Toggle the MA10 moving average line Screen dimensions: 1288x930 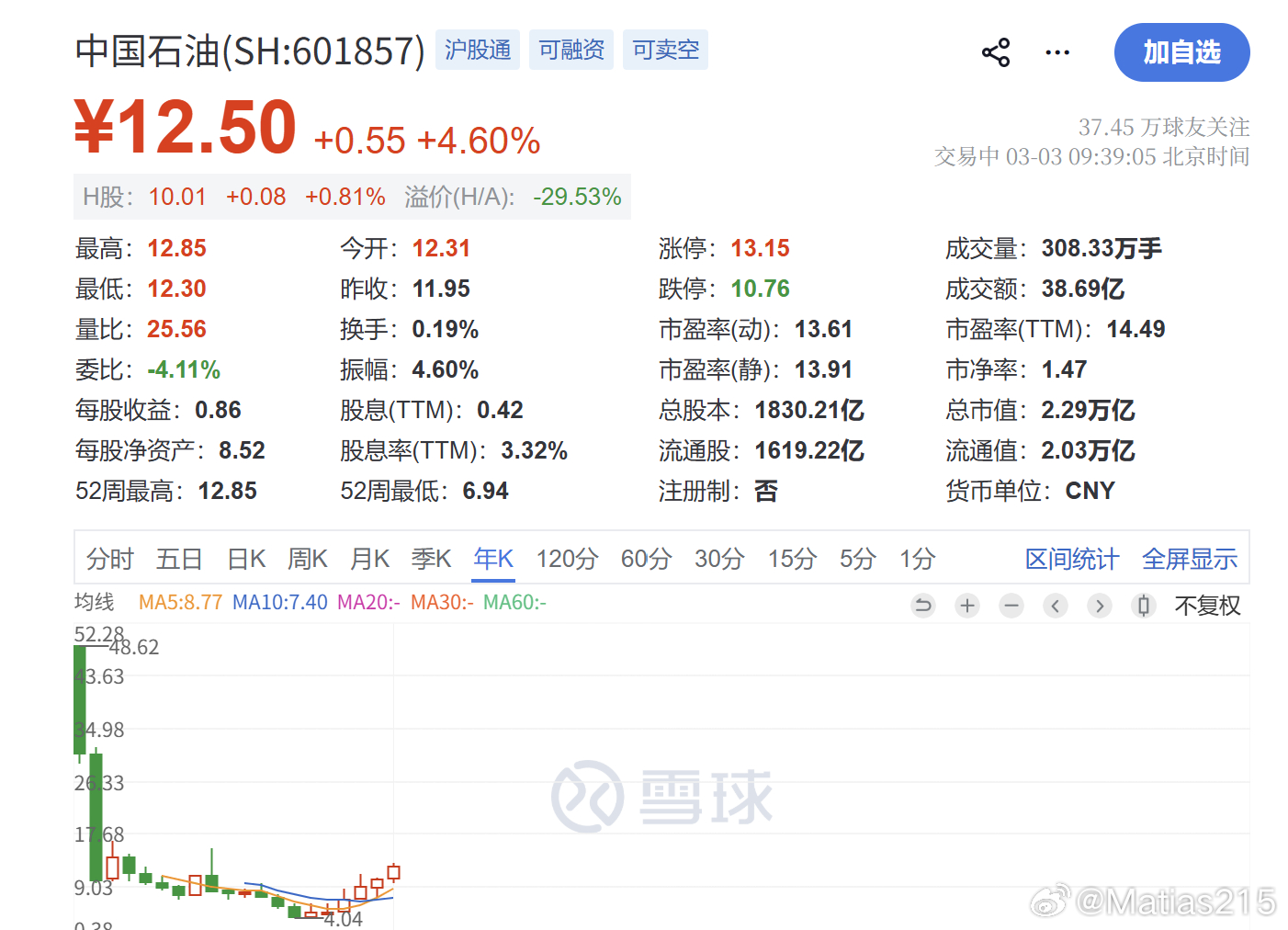(x=279, y=602)
